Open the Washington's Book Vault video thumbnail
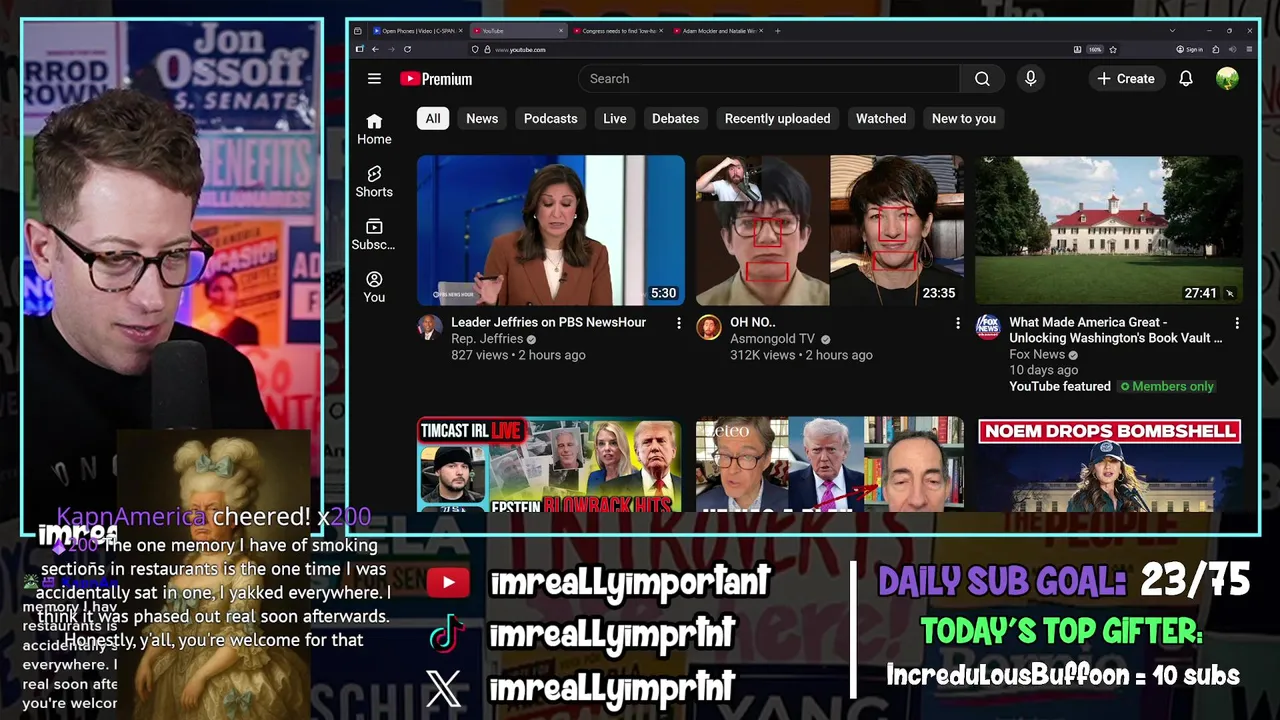Viewport: 1280px width, 720px height. tap(1109, 230)
